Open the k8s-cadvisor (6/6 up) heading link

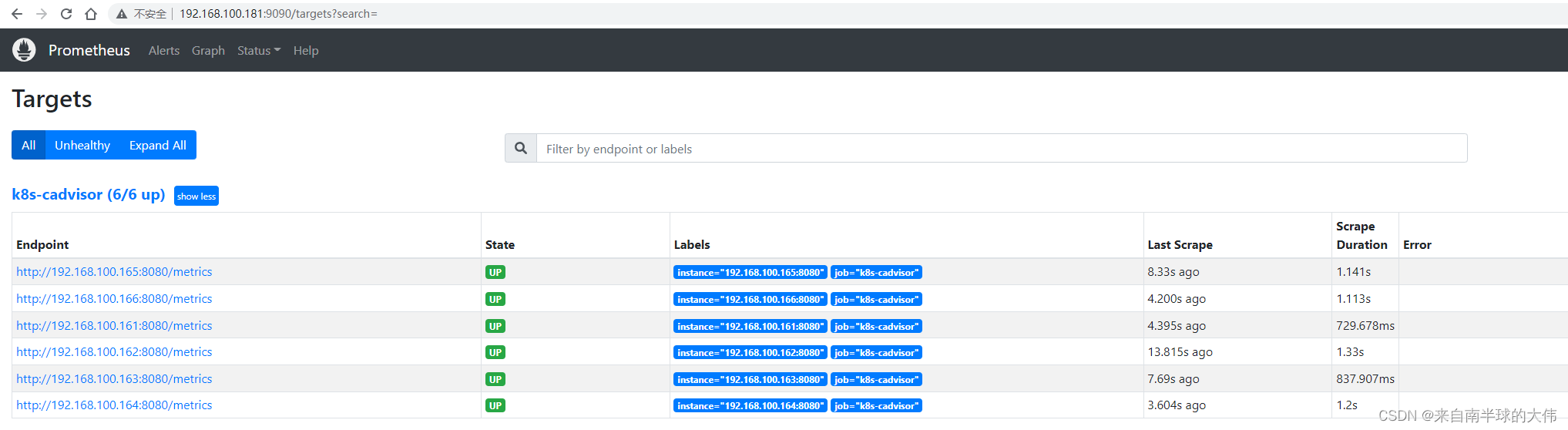pyautogui.click(x=89, y=194)
